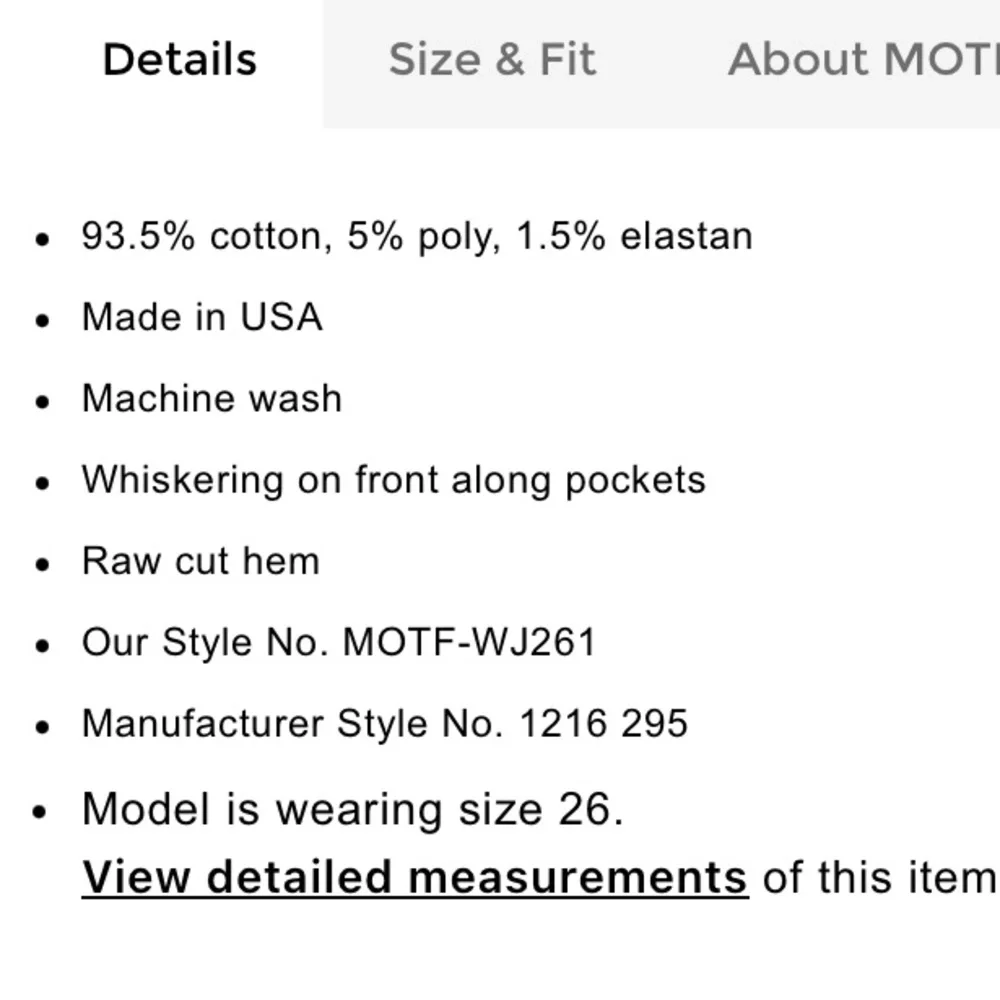This screenshot has height=1000, width=1000.
Task: Select the Manufacturer Style No. 1216 295
Action: 387,722
